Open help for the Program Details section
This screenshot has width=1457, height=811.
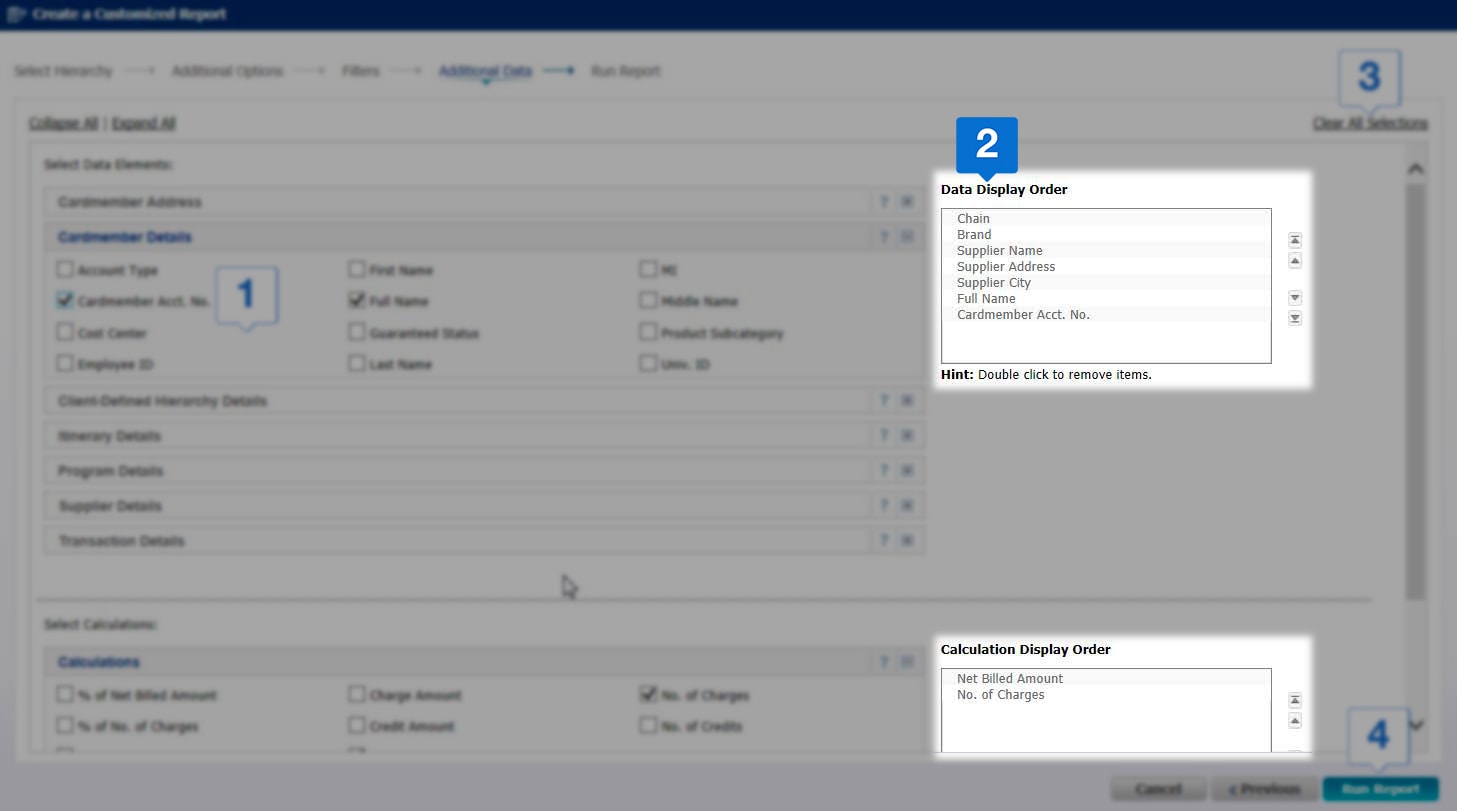pos(884,470)
